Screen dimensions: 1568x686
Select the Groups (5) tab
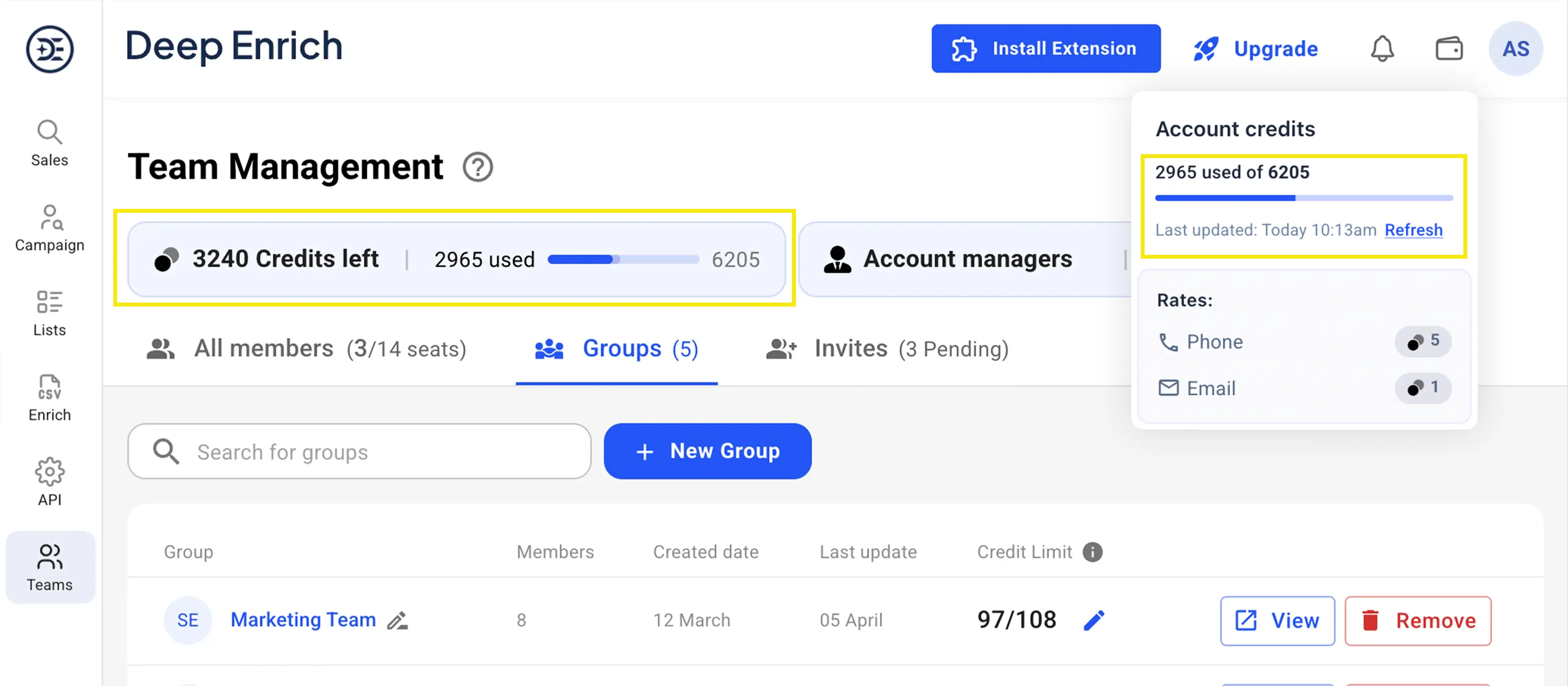pos(617,349)
